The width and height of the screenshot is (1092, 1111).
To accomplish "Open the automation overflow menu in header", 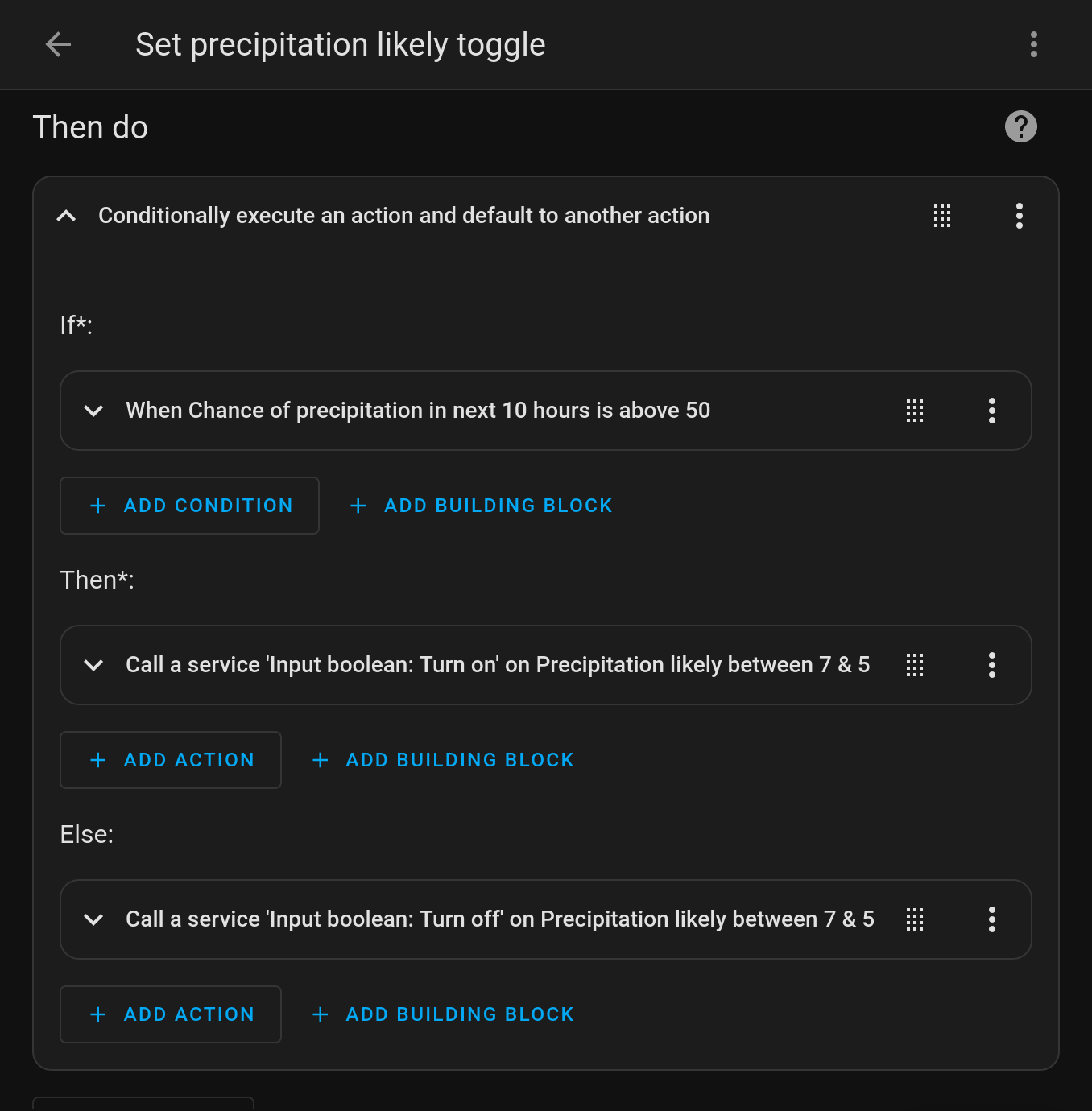I will [x=1034, y=44].
